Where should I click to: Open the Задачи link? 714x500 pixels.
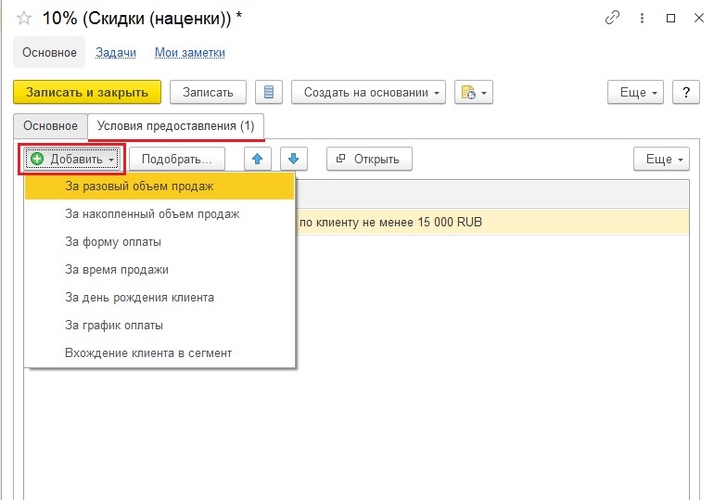(x=115, y=53)
